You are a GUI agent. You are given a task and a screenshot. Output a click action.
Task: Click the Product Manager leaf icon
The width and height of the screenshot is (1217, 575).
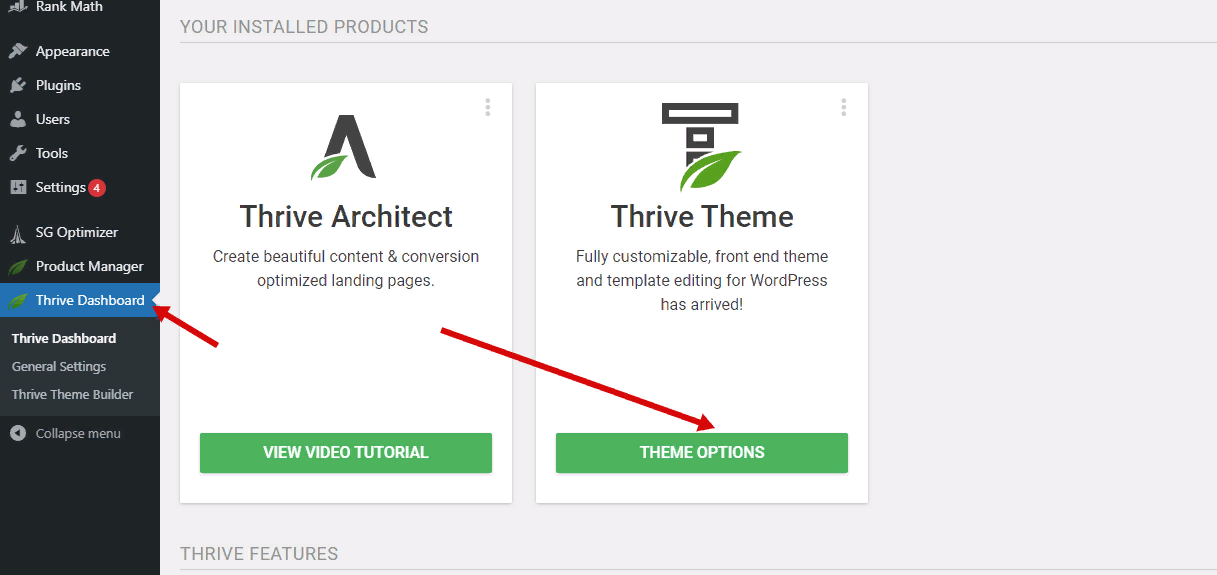[x=18, y=267]
